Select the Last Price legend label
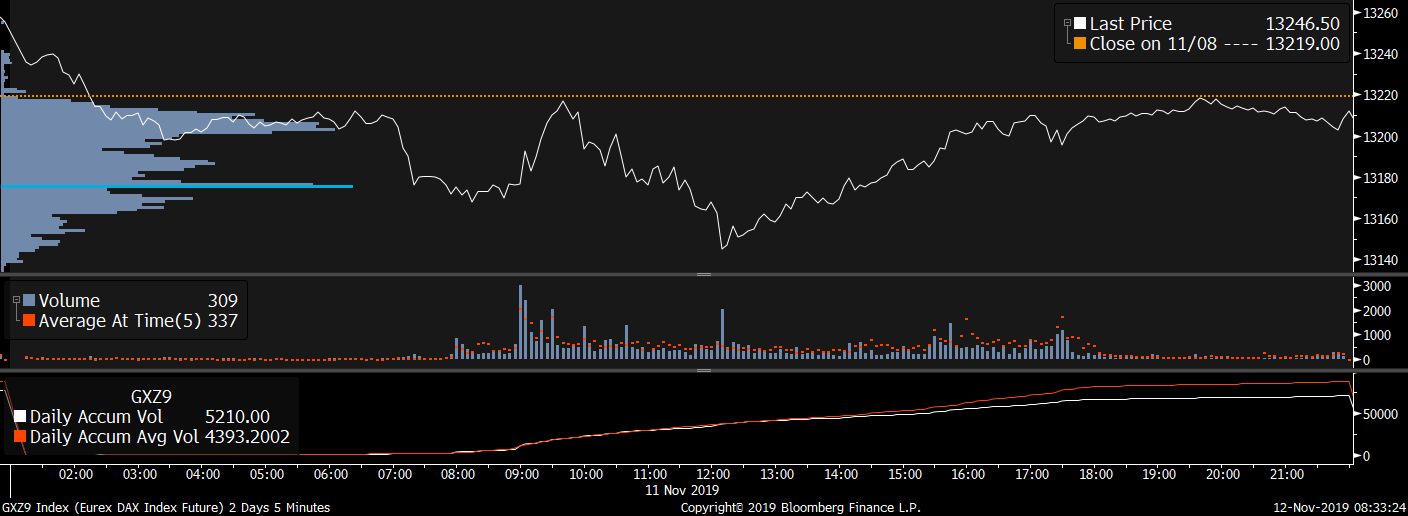 [x=1130, y=24]
